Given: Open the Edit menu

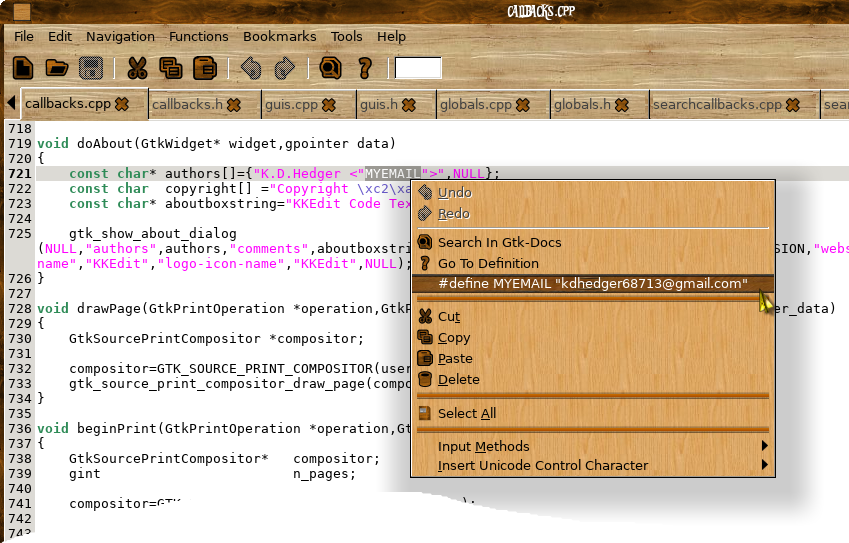Looking at the screenshot, I should tap(60, 36).
